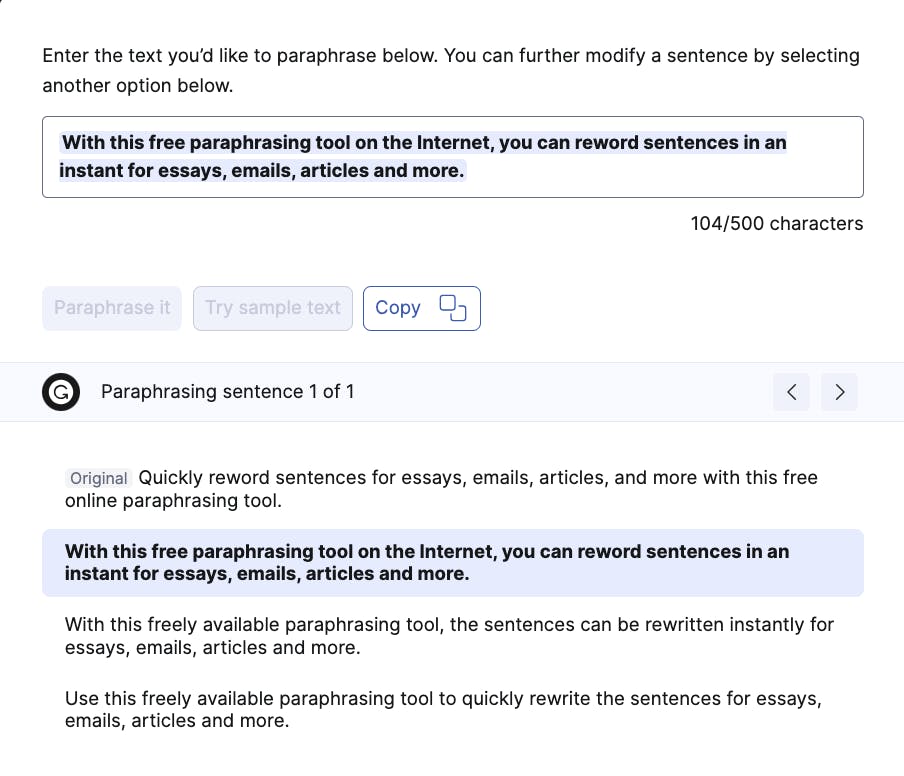Viewport: 904px width, 776px height.
Task: Click 'online paraphrasing tool.' in the Original sentence
Action: point(173,501)
